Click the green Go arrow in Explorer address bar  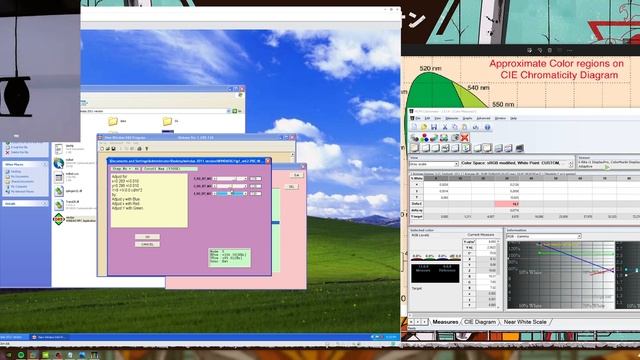pos(235,111)
